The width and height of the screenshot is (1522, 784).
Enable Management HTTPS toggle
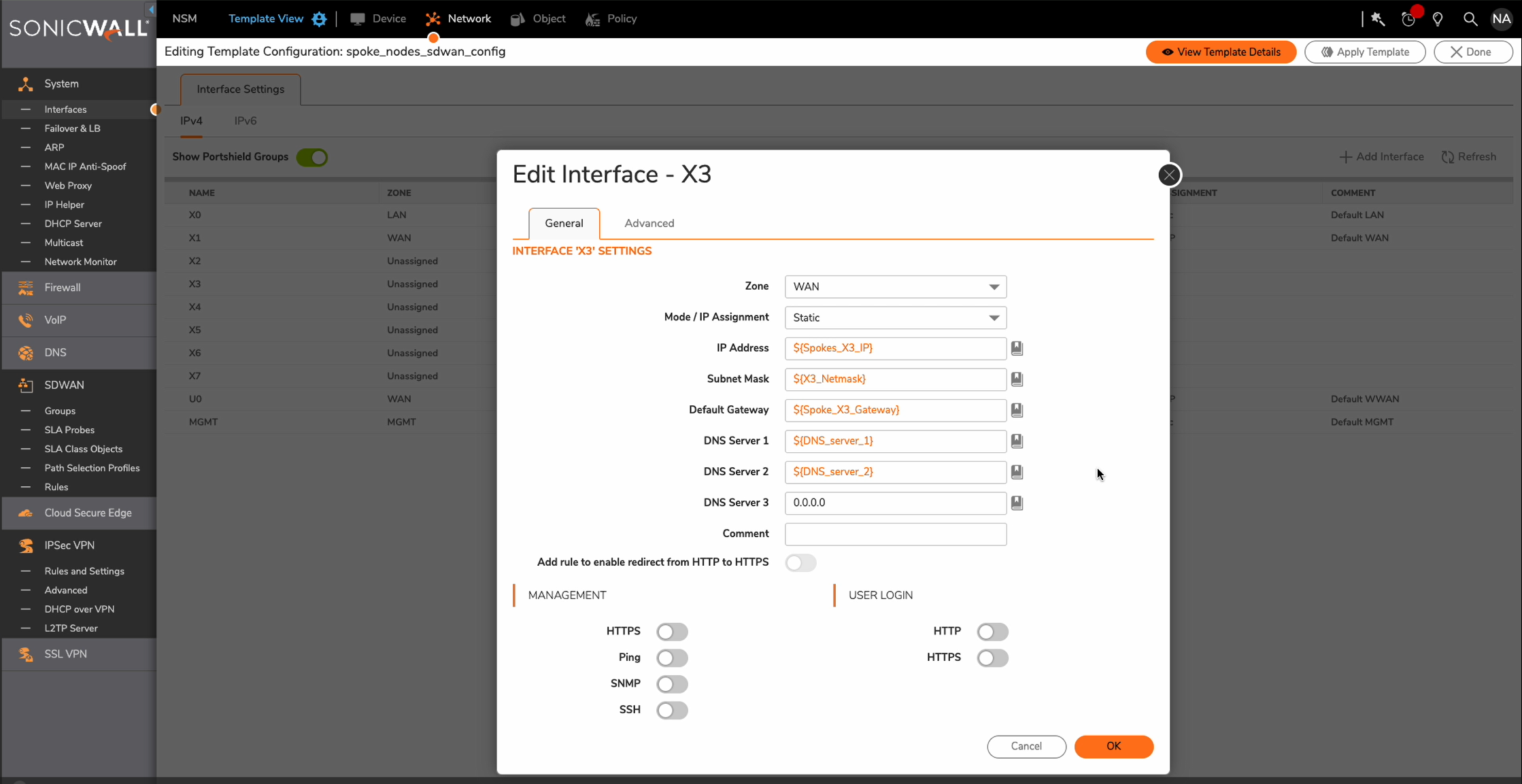[x=672, y=632]
